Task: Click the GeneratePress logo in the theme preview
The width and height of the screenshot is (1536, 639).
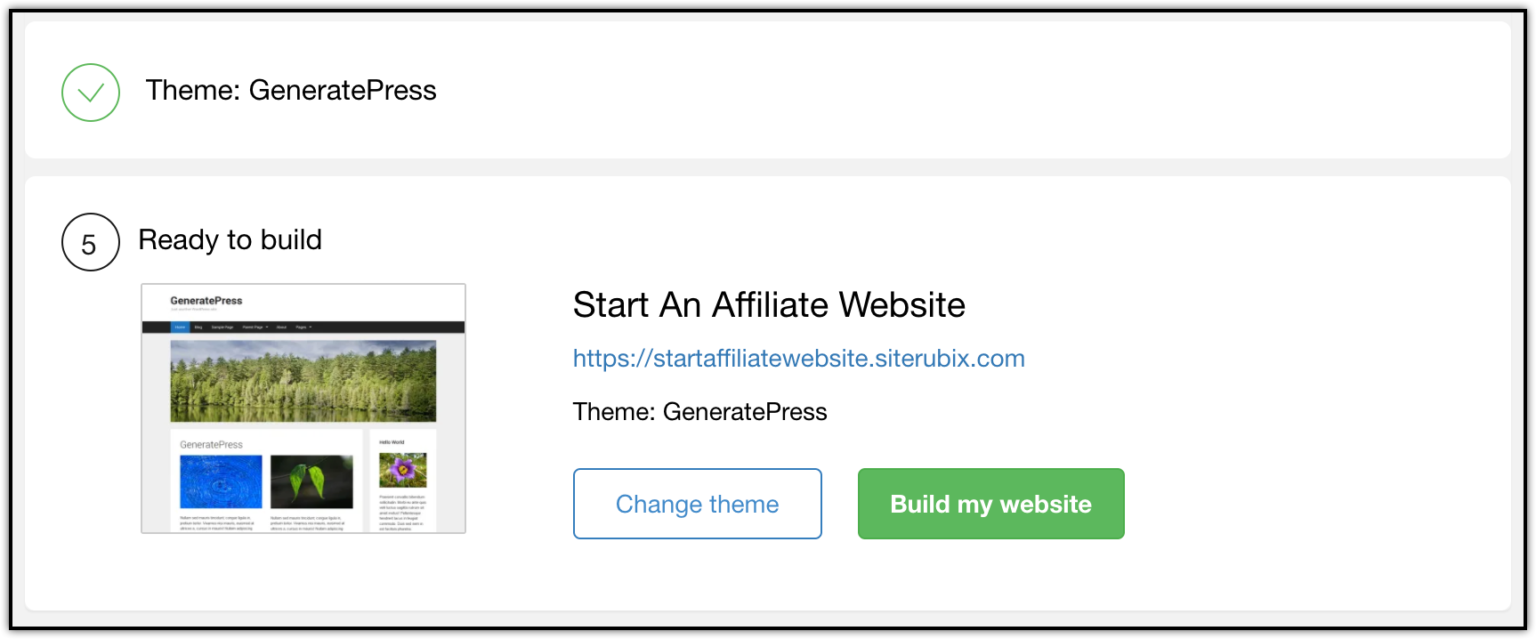Action: pos(206,300)
